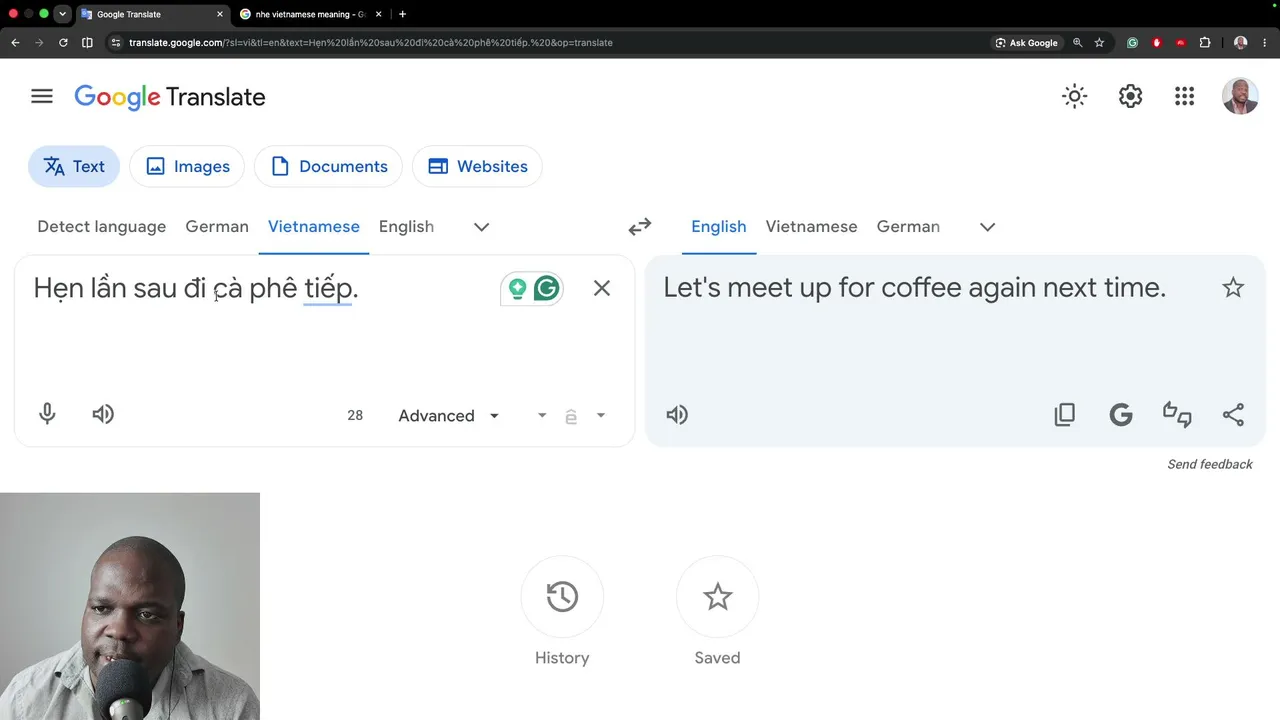Screen dimensions: 1280x720
Task: Choose Detect language as source
Action: pyautogui.click(x=101, y=226)
